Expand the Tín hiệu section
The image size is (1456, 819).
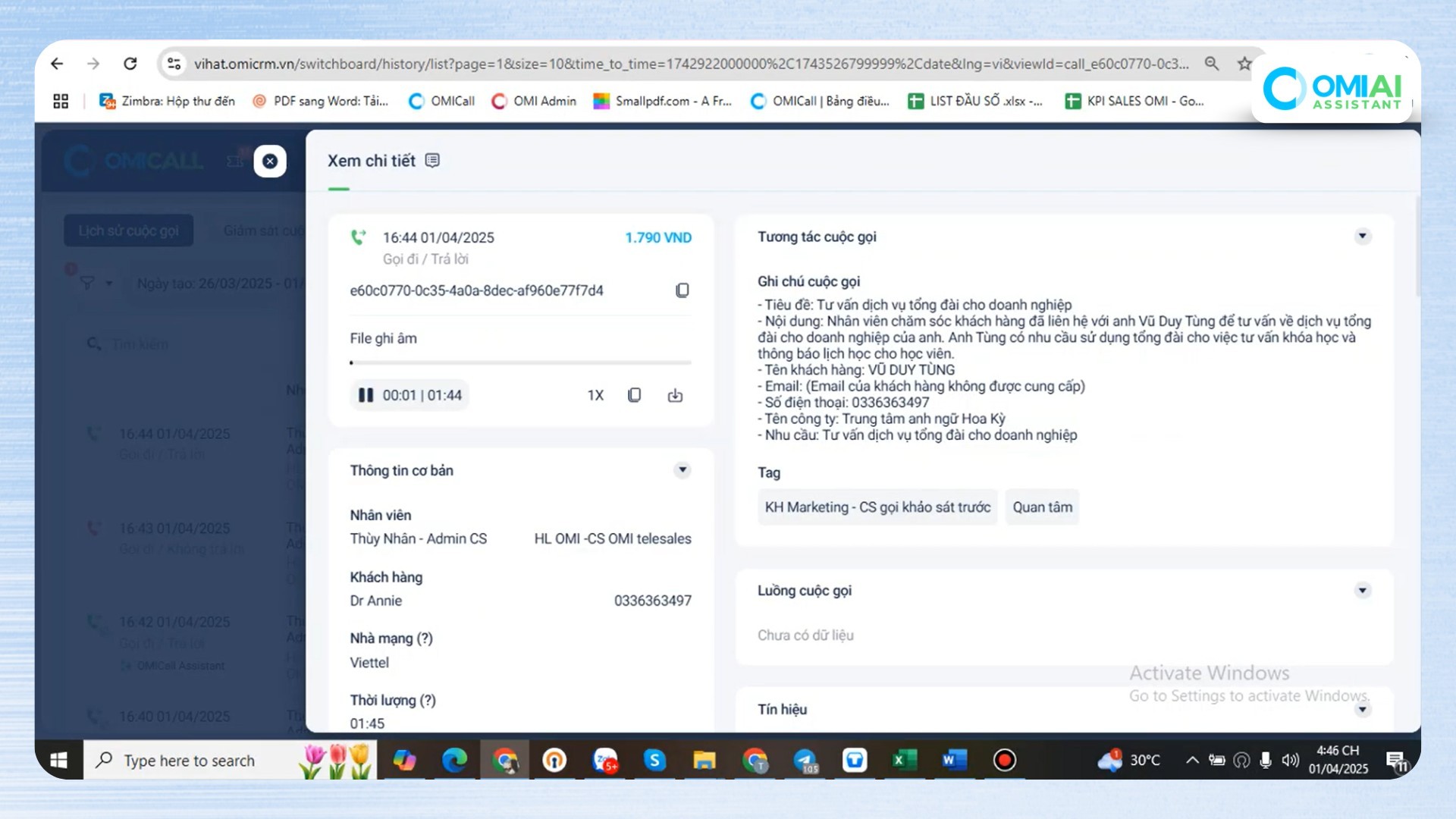[x=1362, y=710]
